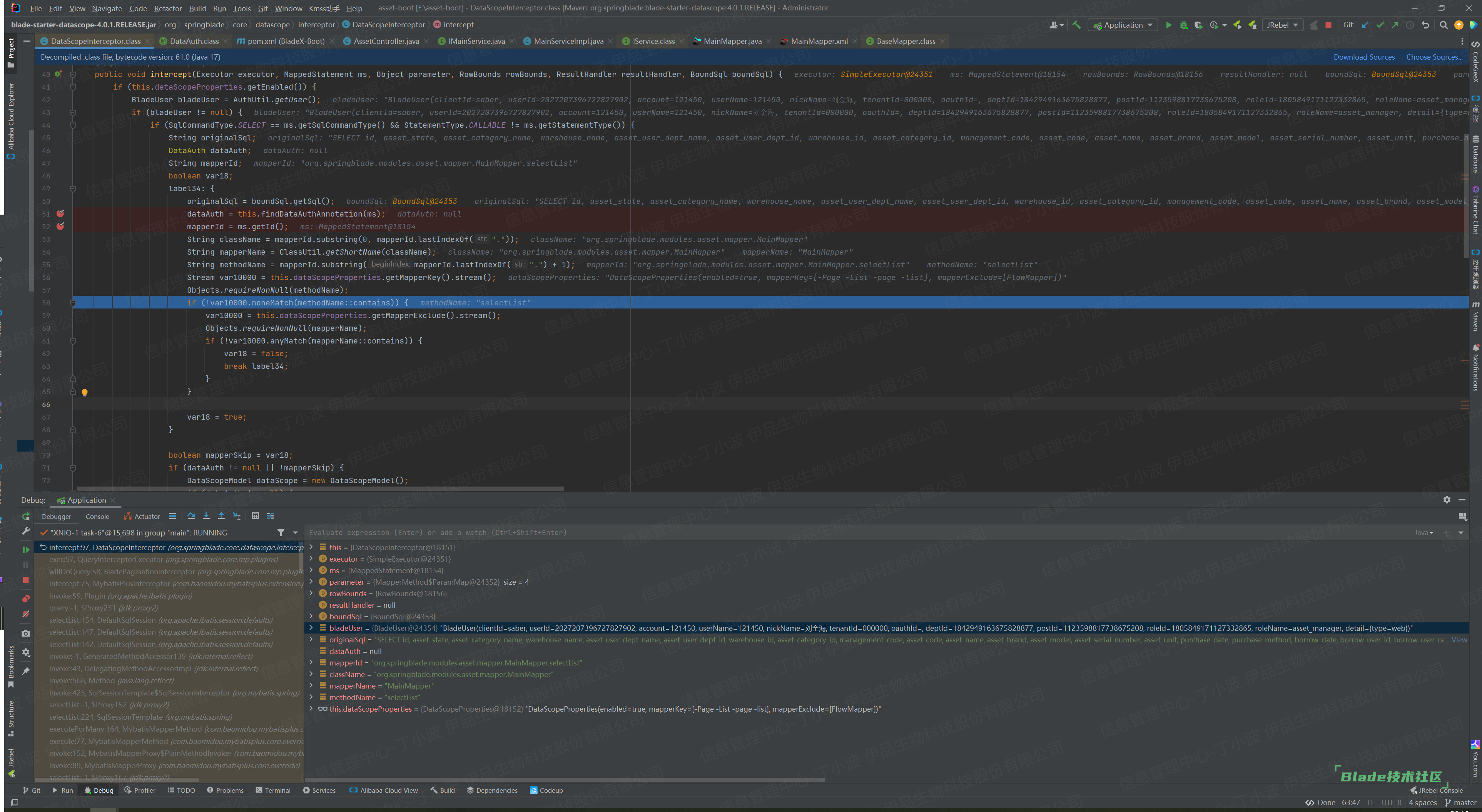The image size is (1482, 812).
Task: Toggle Pause Program icon in Debug sidebar
Action: click(25, 565)
